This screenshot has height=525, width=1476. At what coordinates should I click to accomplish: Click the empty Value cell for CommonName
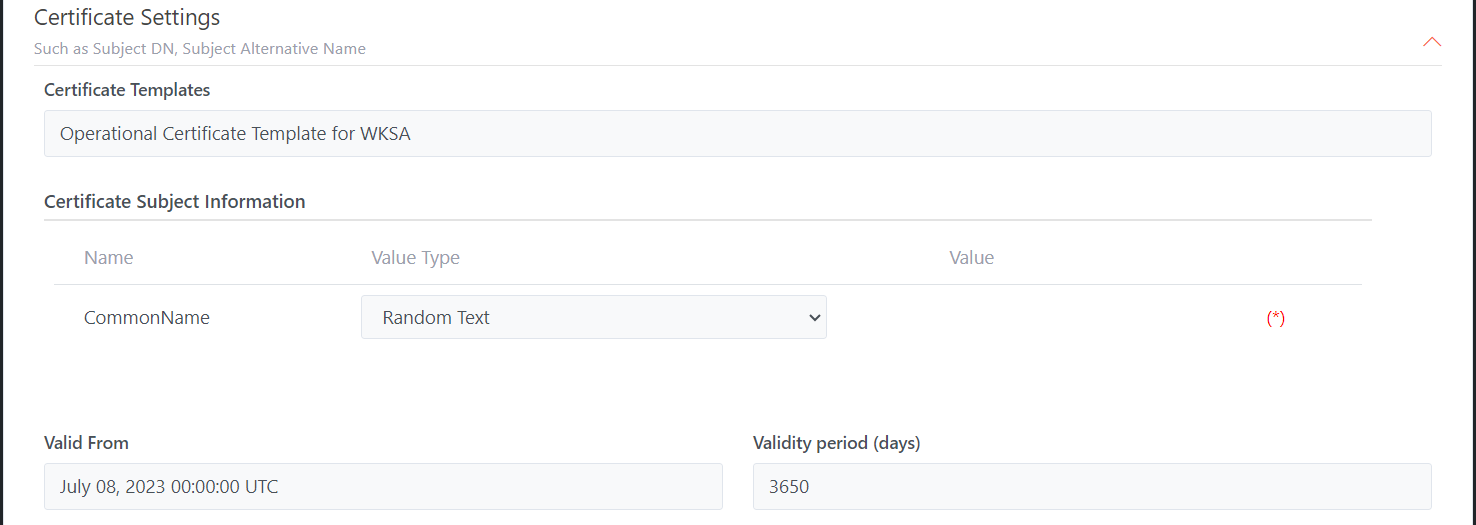(x=1040, y=318)
